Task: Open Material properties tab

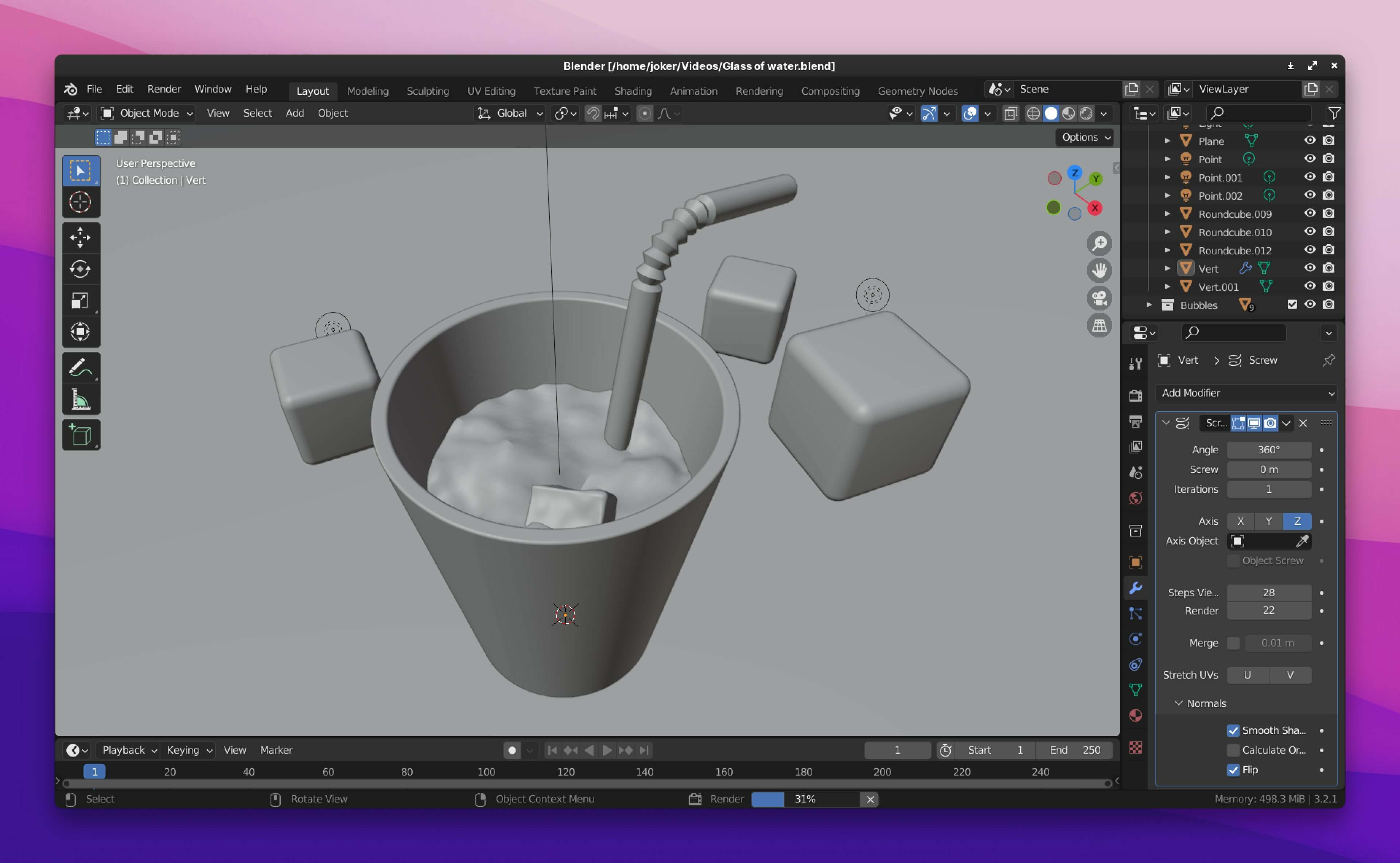Action: click(x=1136, y=716)
